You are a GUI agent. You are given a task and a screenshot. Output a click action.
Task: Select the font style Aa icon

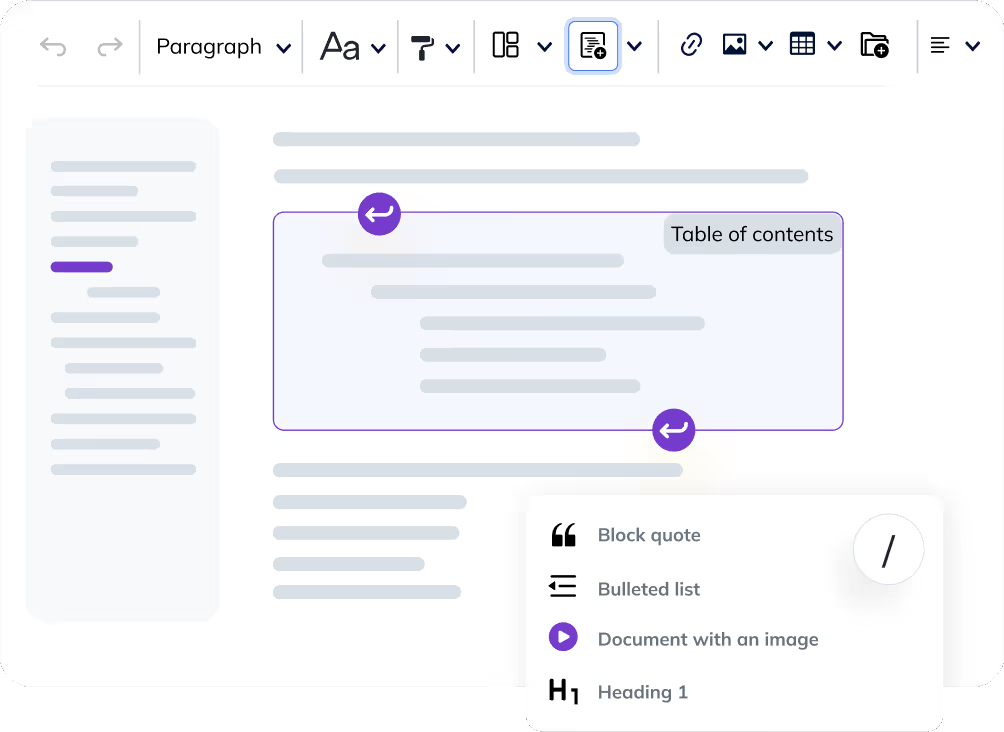(338, 45)
